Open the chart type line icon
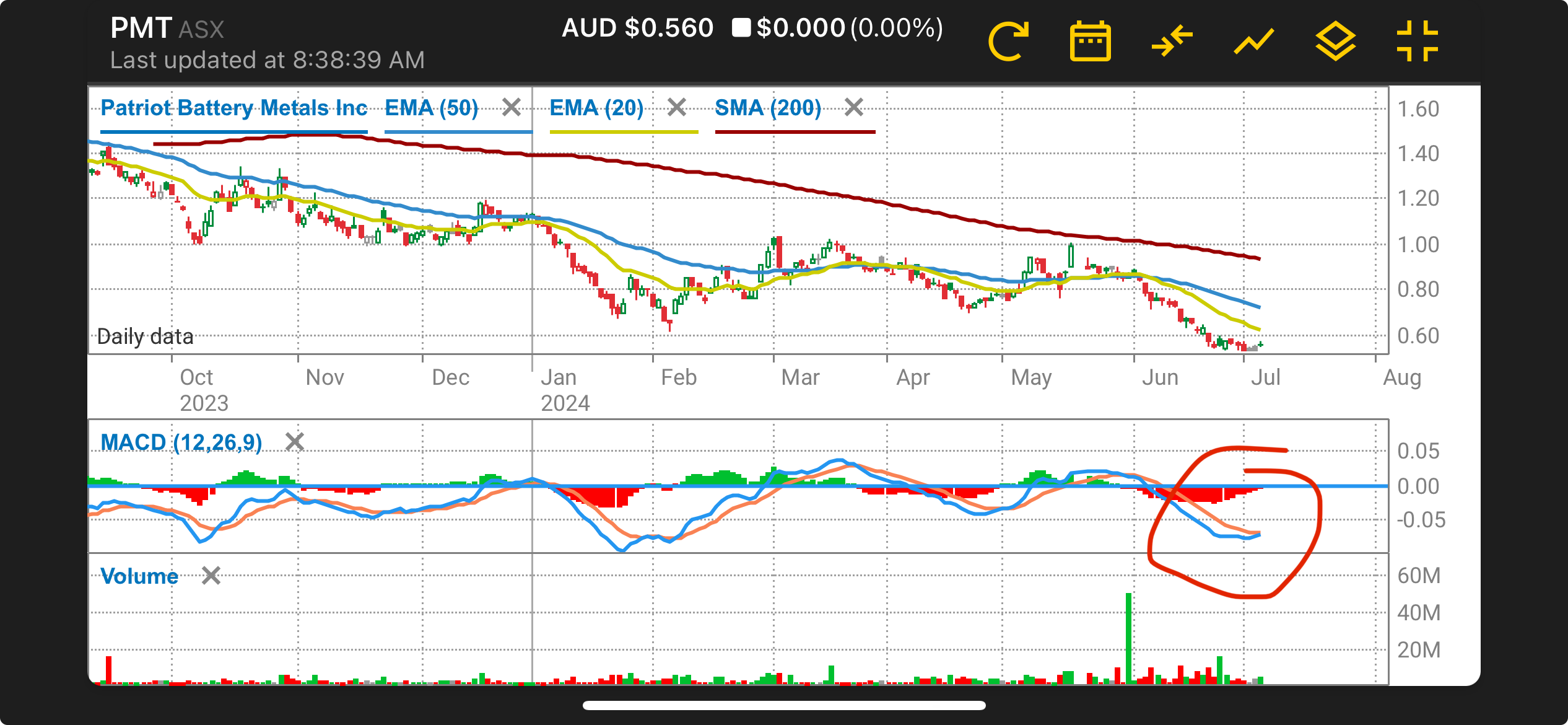 pyautogui.click(x=1253, y=42)
